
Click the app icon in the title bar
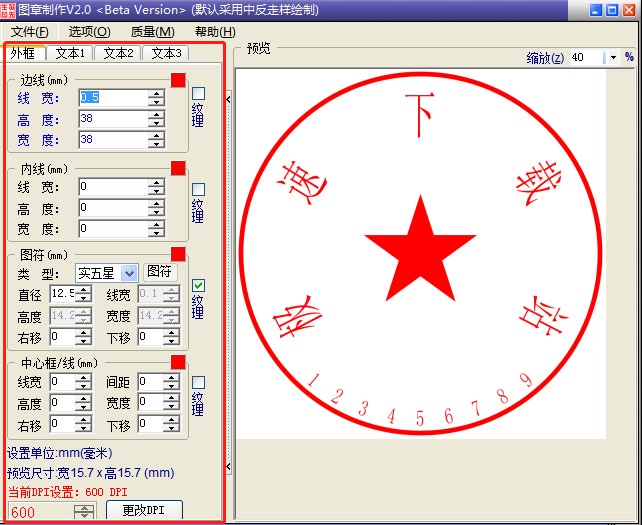[9, 10]
